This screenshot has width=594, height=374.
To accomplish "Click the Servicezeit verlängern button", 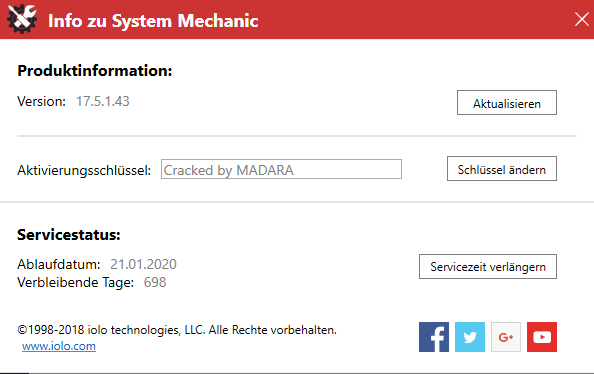I will [488, 266].
